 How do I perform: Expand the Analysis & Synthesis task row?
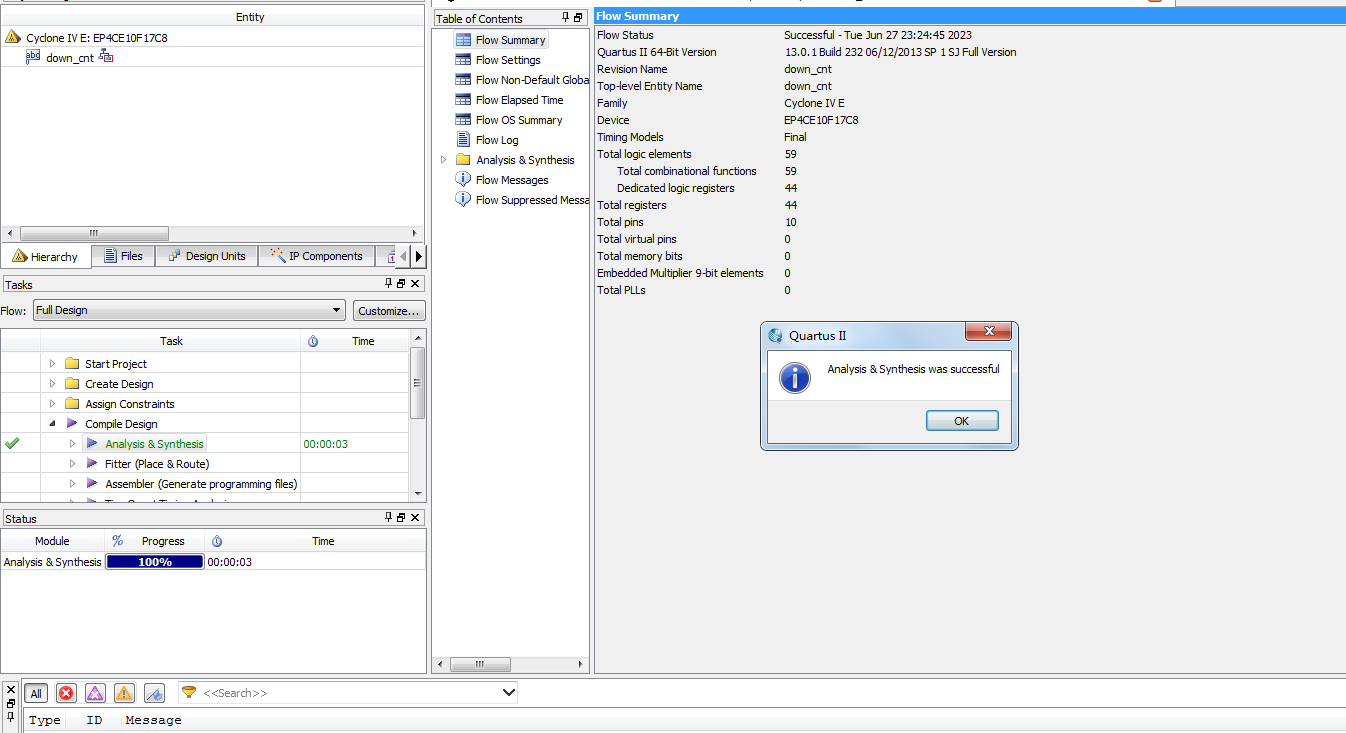72,444
